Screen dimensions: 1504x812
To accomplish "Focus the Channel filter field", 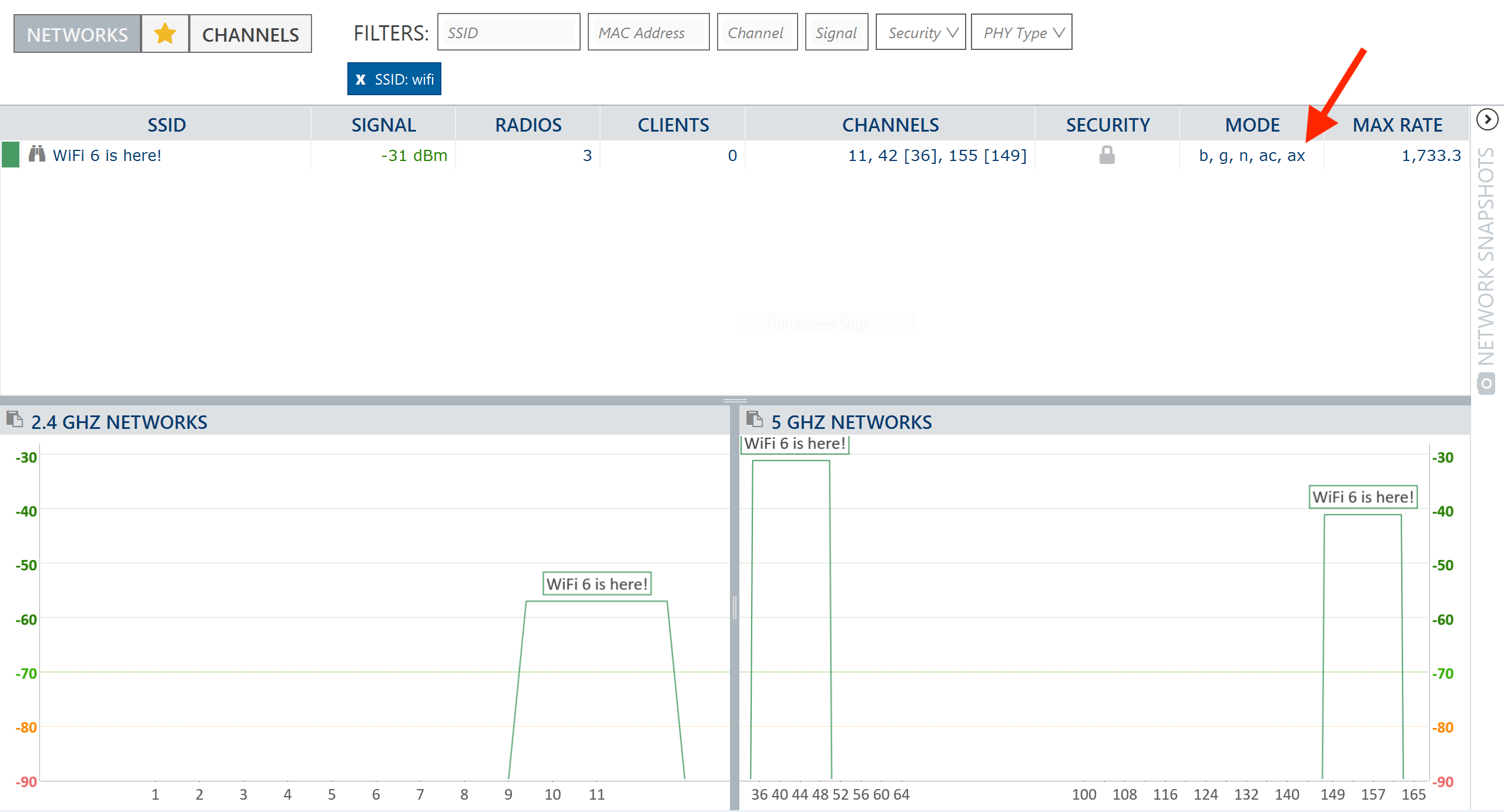I will [757, 32].
